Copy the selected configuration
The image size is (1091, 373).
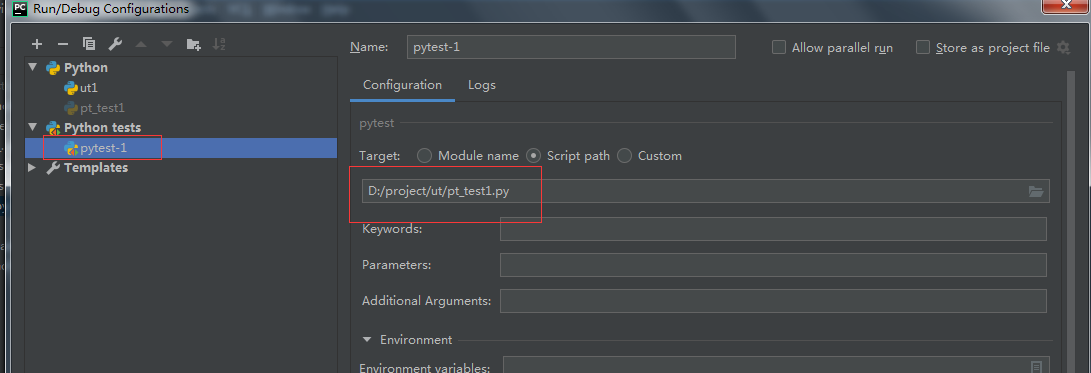coord(88,44)
